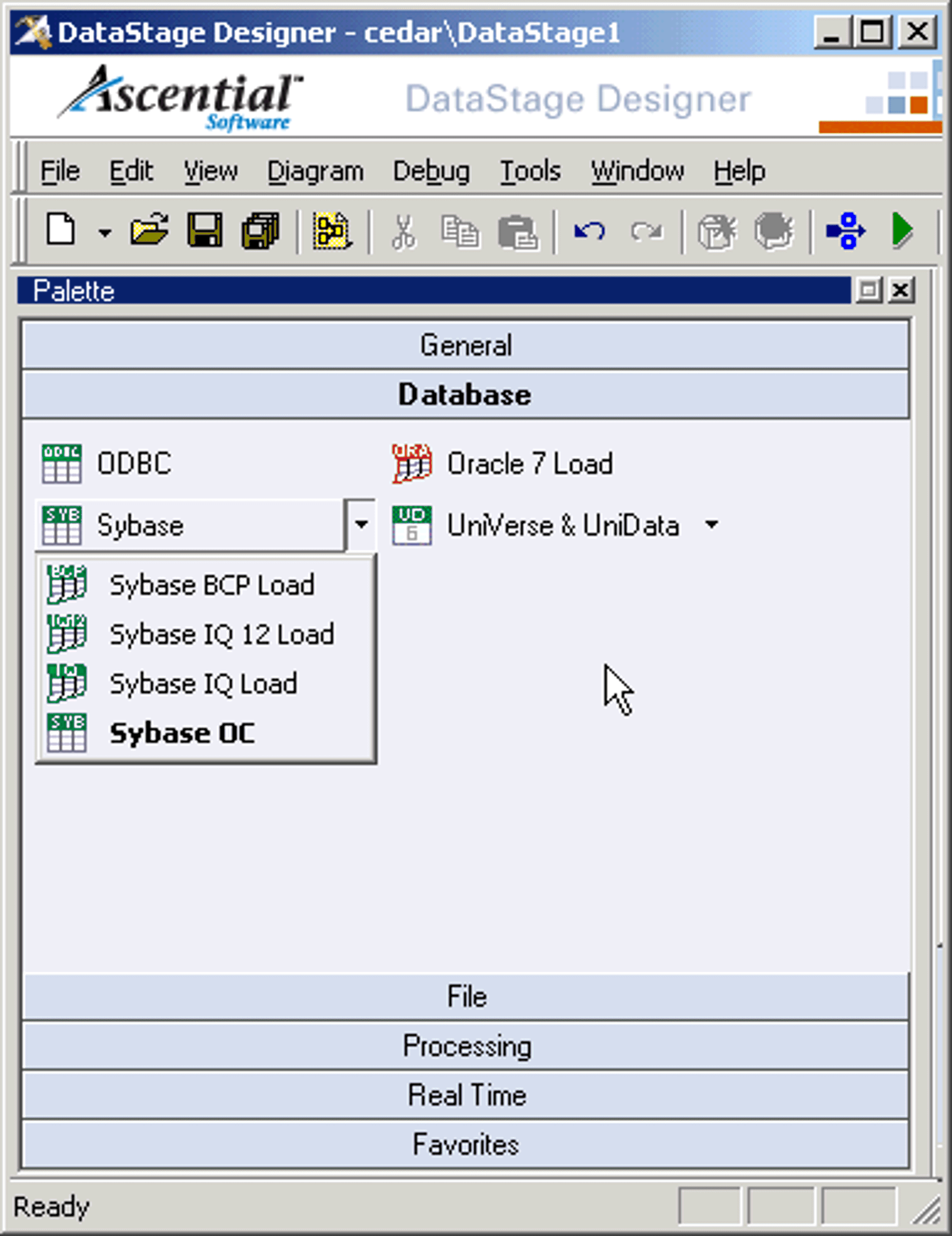Expand the File palette group
Viewport: 952px width, 1236px height.
click(466, 996)
